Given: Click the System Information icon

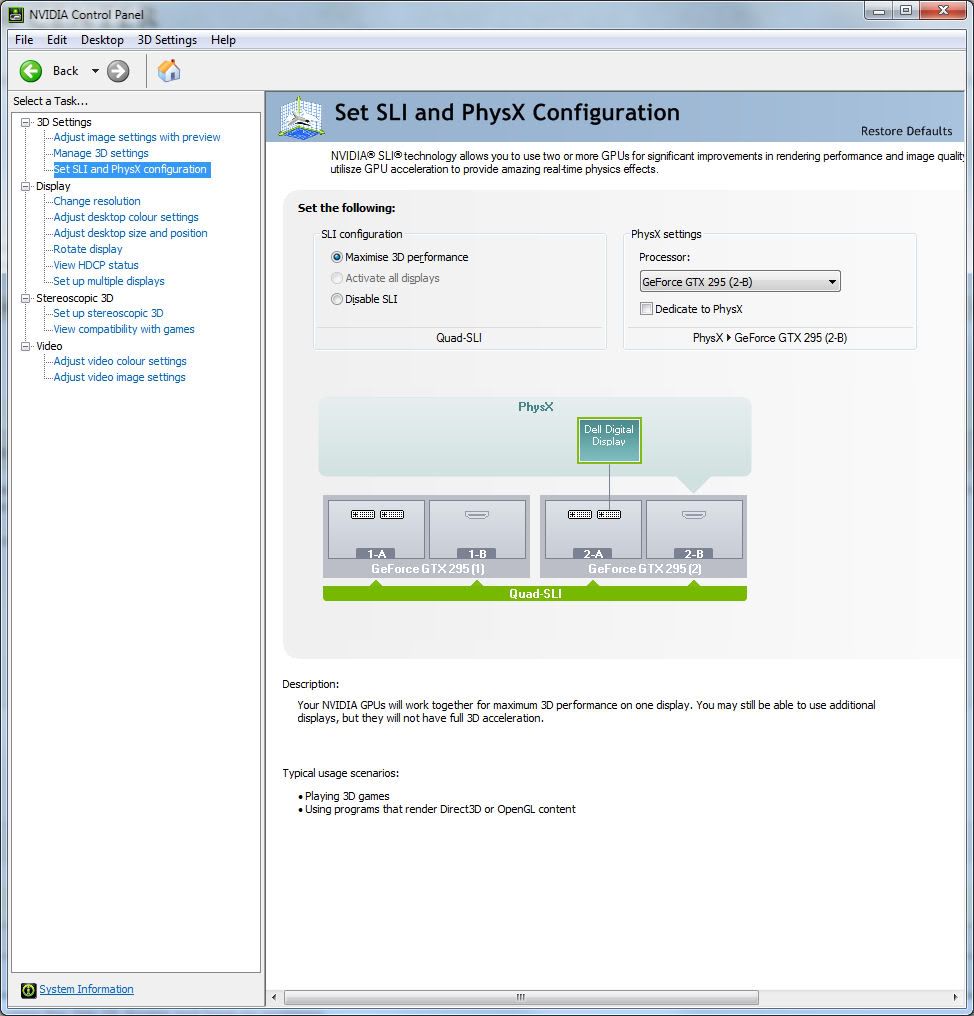Looking at the screenshot, I should point(28,990).
